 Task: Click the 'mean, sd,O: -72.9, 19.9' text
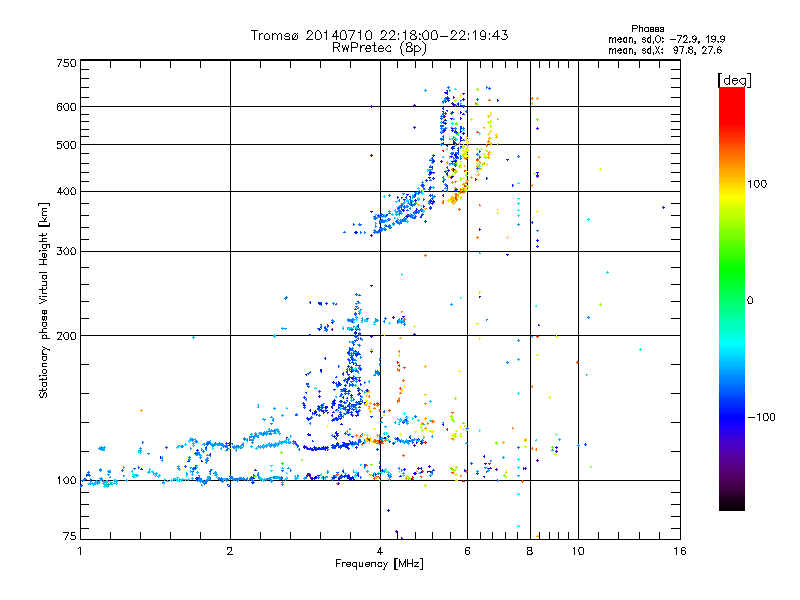click(667, 39)
